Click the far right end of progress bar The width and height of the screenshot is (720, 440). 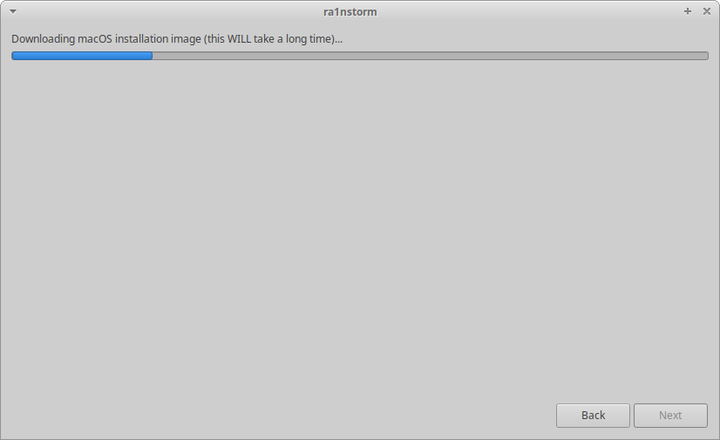[x=706, y=56]
